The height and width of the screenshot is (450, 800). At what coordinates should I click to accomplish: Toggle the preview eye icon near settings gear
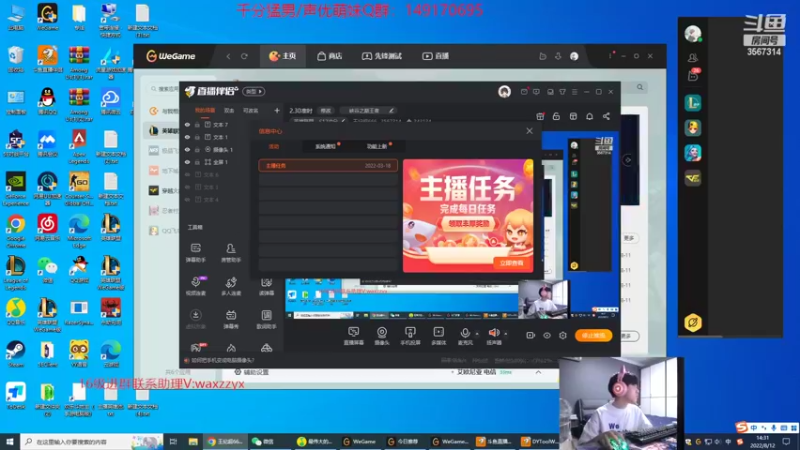546,335
